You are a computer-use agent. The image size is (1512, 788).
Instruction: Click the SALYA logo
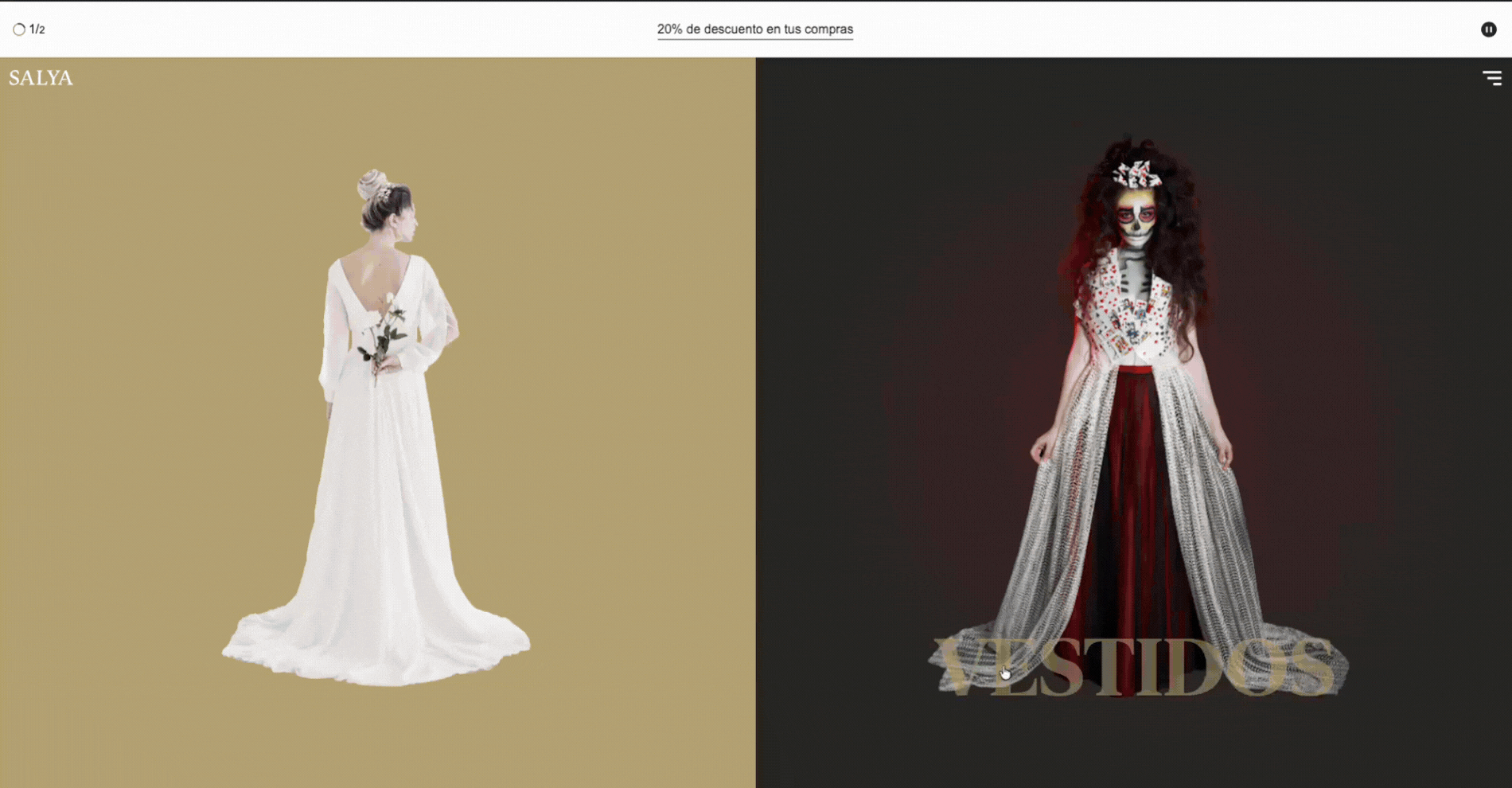pyautogui.click(x=41, y=78)
